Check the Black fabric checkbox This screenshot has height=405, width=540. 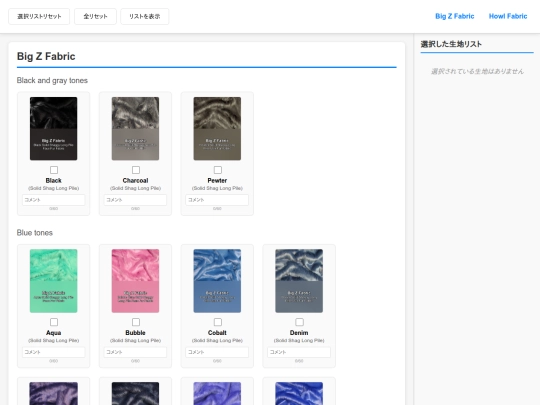54,170
